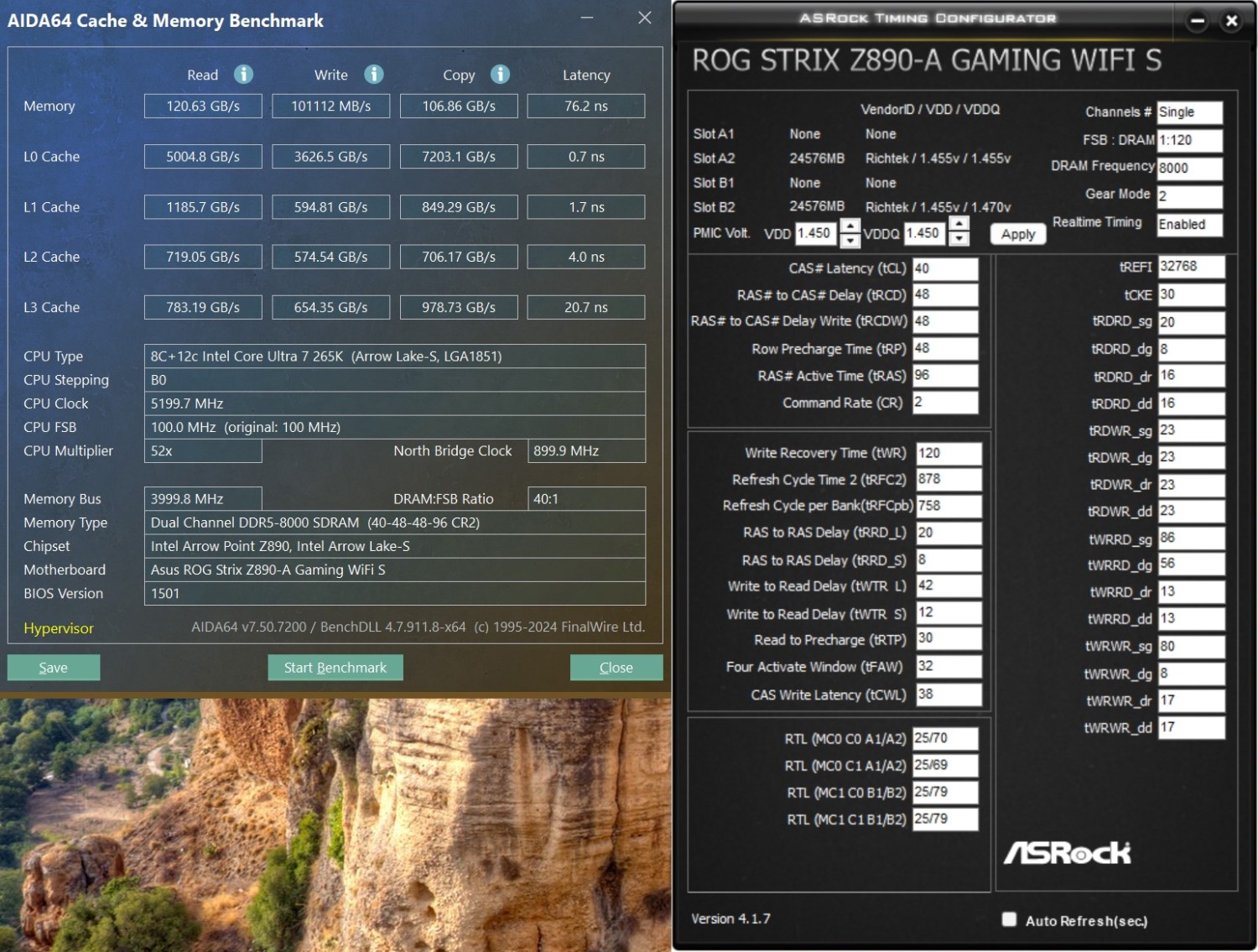This screenshot has height=952, width=1258.
Task: Save the AIDA64 benchmark results
Action: click(x=54, y=668)
